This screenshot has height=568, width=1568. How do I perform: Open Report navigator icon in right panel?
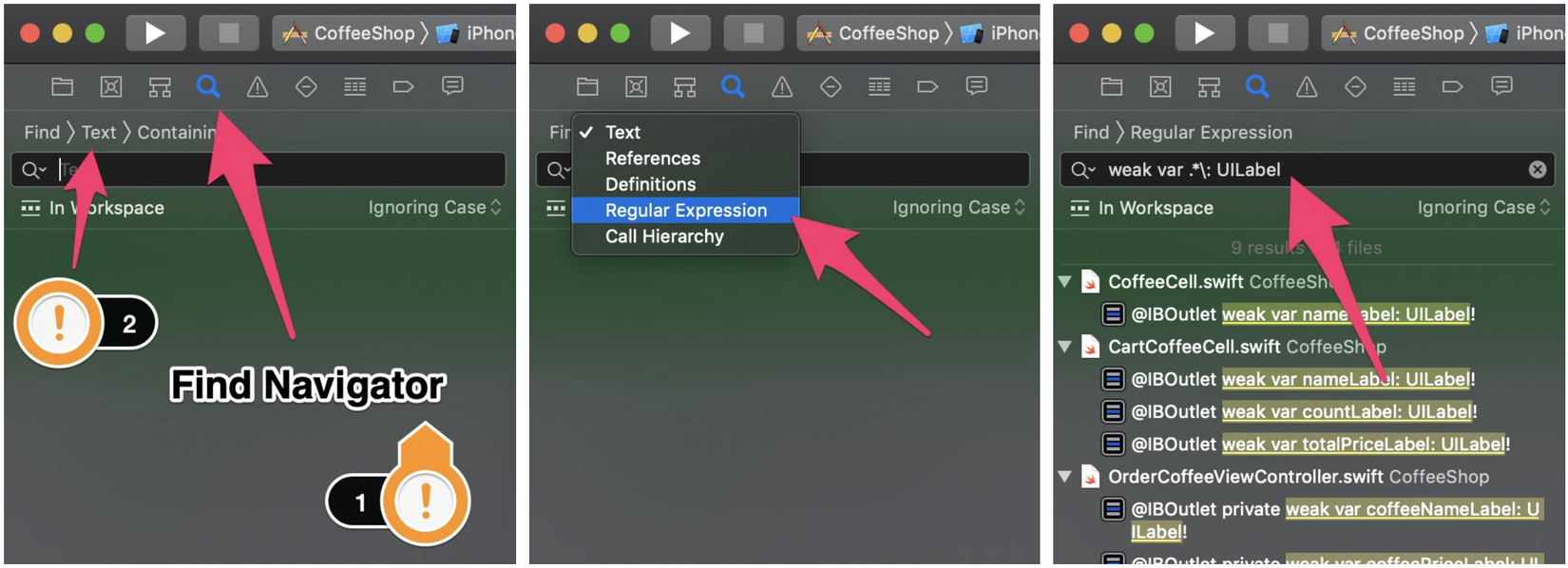1502,86
